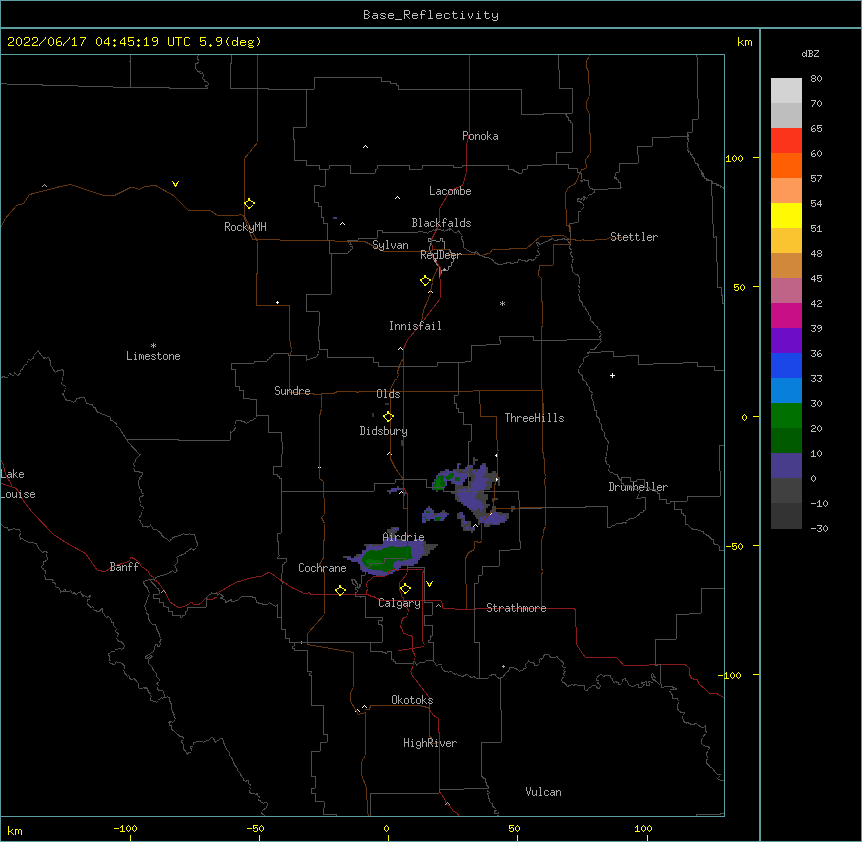Click the Base_Reflectivity title text
The width and height of the screenshot is (862, 842).
pyautogui.click(x=431, y=15)
